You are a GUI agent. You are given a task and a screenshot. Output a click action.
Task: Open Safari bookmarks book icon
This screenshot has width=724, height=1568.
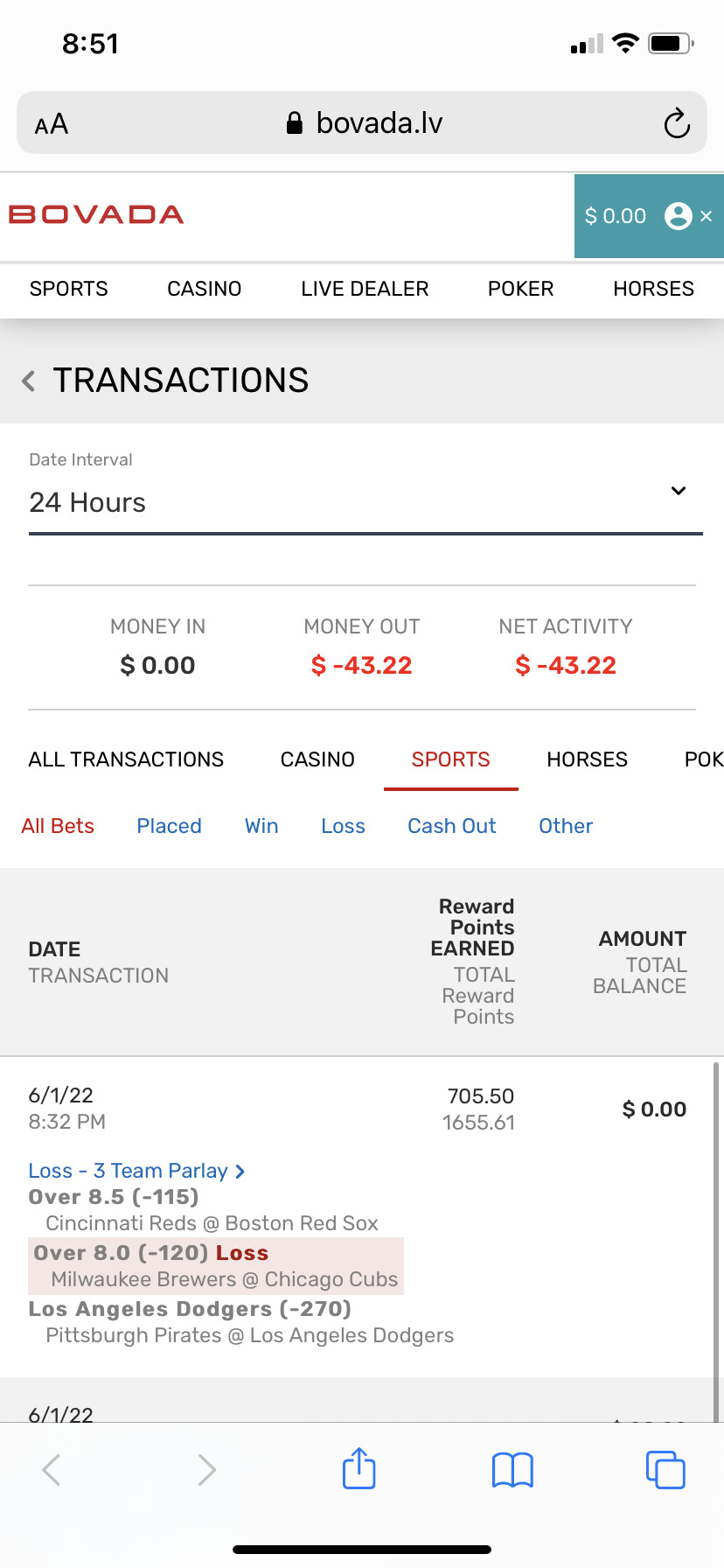pos(512,1470)
